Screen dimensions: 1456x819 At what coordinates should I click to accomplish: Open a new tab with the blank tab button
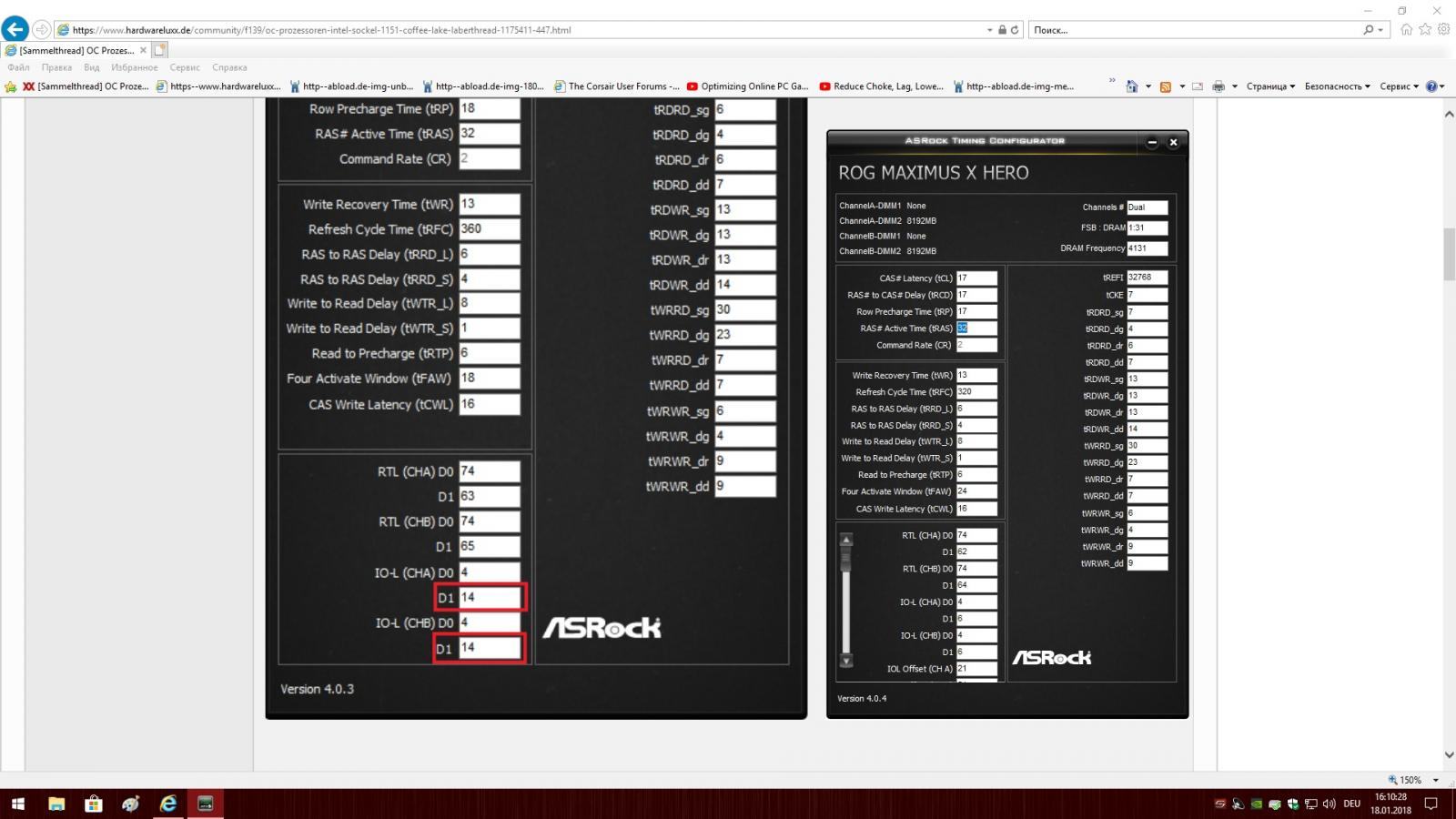[x=160, y=50]
